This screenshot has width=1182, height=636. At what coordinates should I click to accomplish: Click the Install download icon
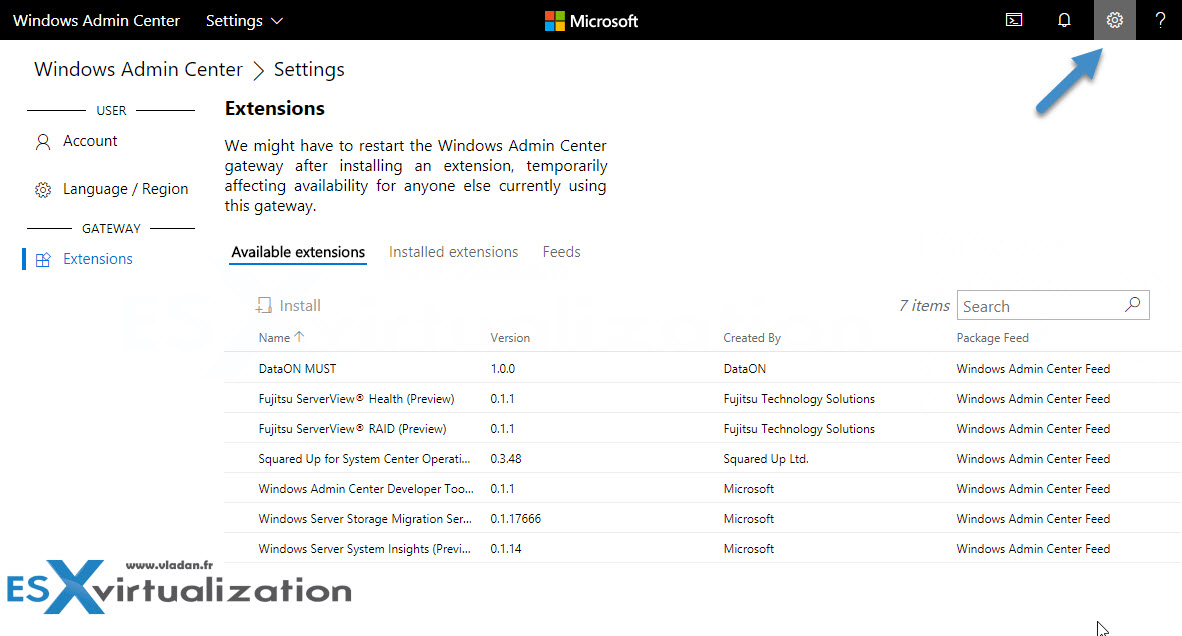[x=264, y=305]
